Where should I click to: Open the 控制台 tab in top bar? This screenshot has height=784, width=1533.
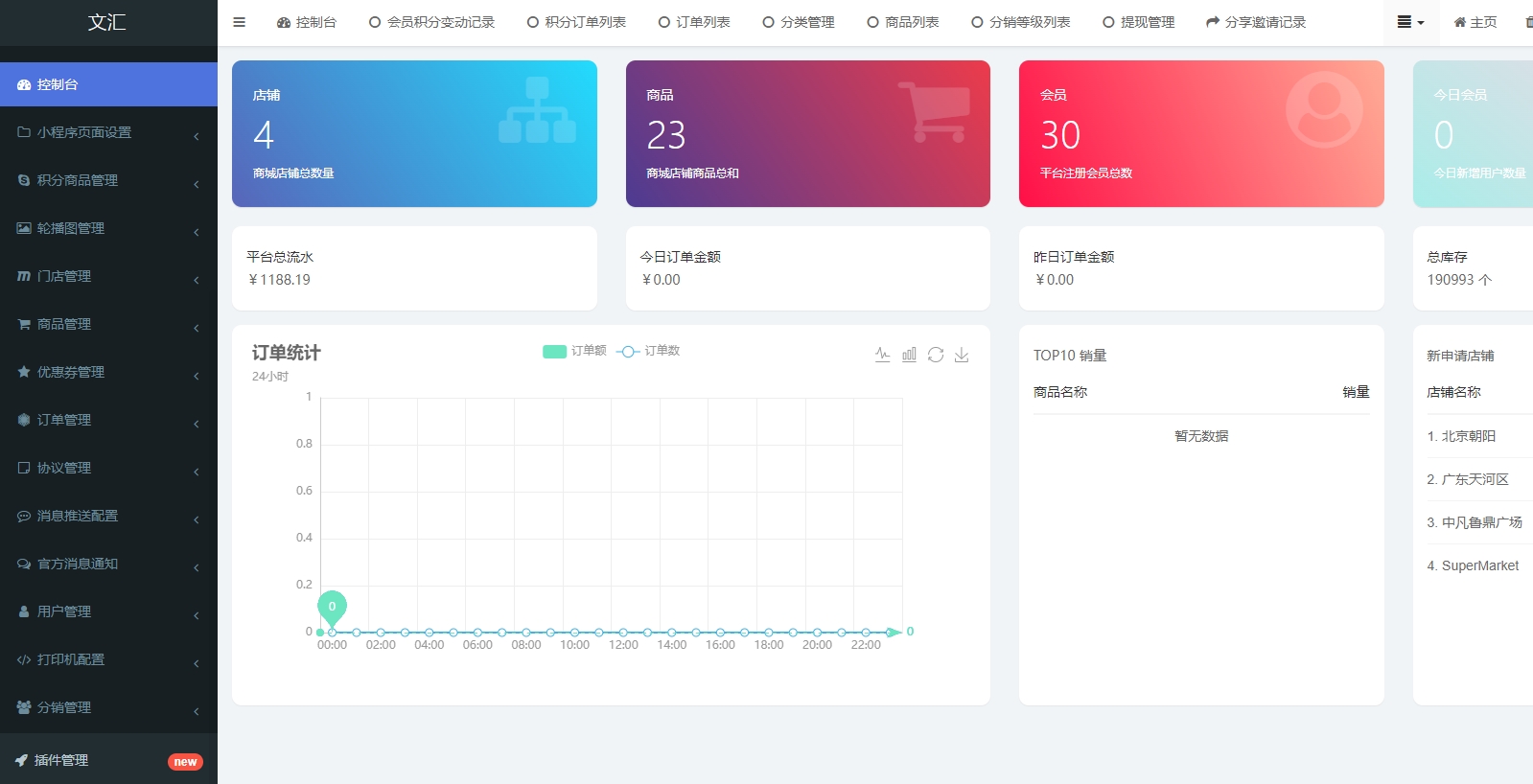tap(307, 22)
